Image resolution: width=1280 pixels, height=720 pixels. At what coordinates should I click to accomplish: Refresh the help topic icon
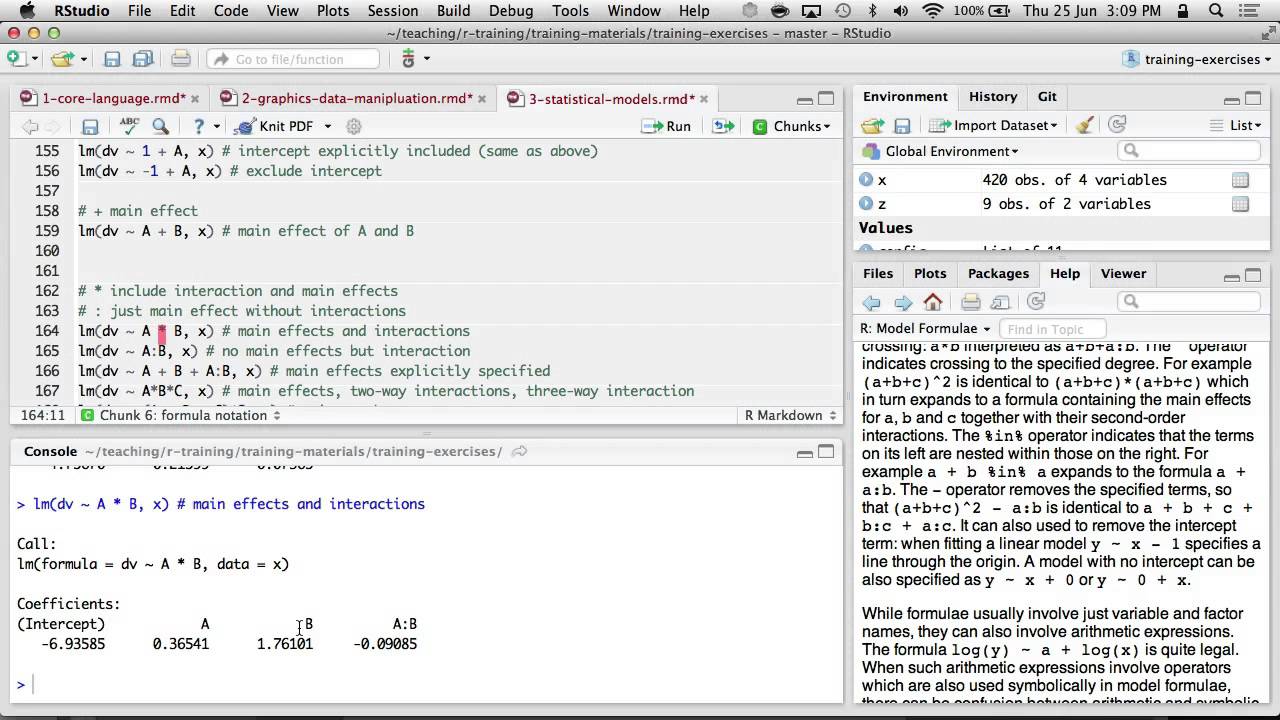[1036, 302]
